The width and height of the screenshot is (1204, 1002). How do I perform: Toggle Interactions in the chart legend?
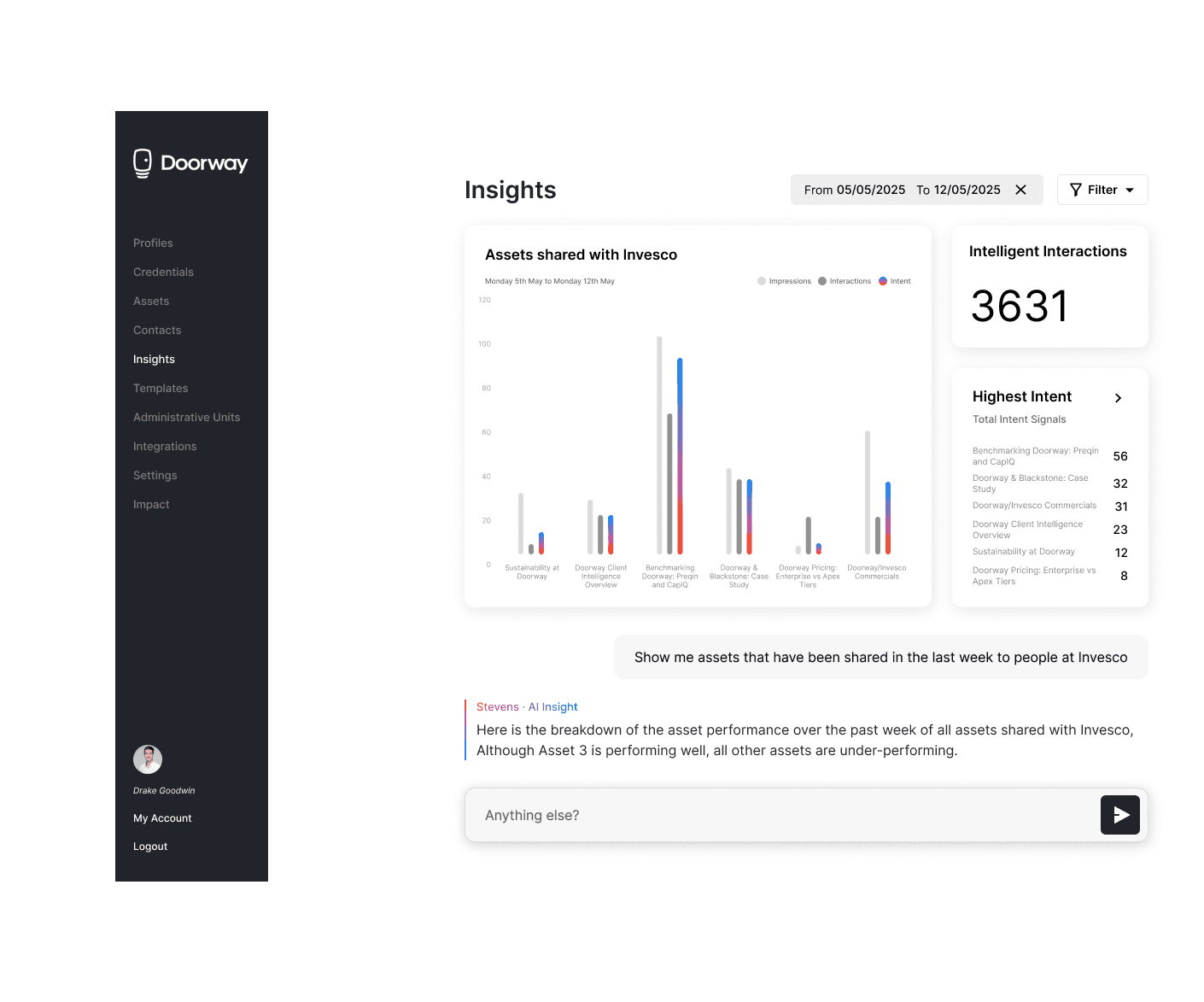point(844,280)
